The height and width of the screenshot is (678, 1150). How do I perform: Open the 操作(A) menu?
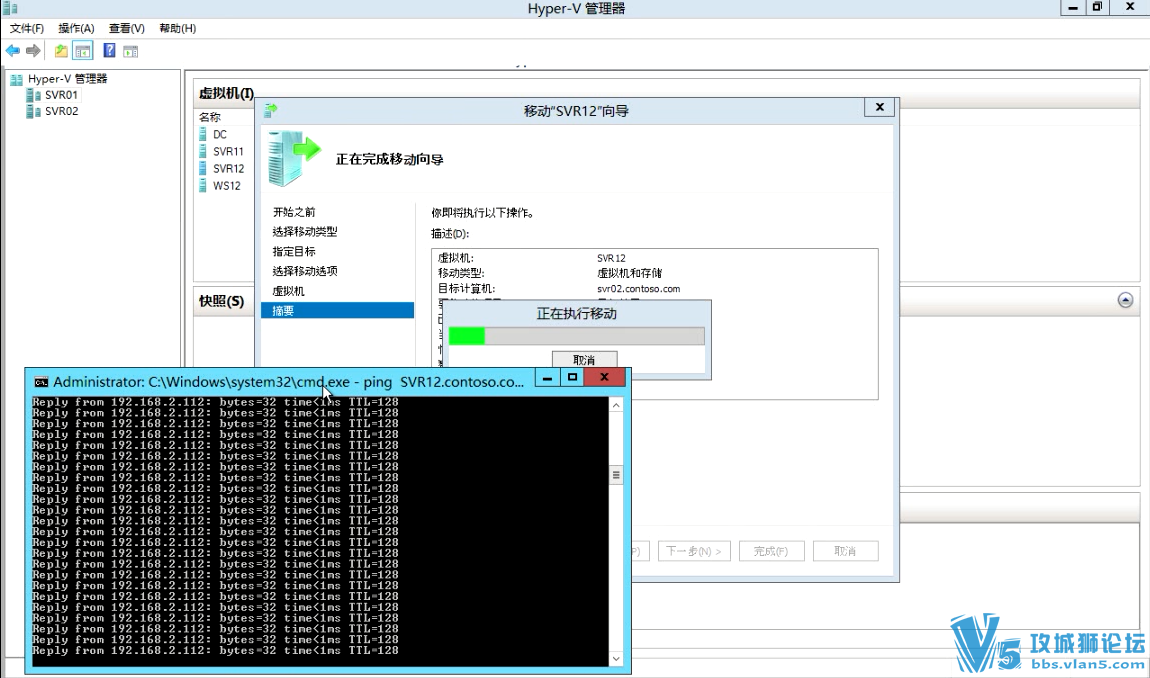[x=76, y=28]
